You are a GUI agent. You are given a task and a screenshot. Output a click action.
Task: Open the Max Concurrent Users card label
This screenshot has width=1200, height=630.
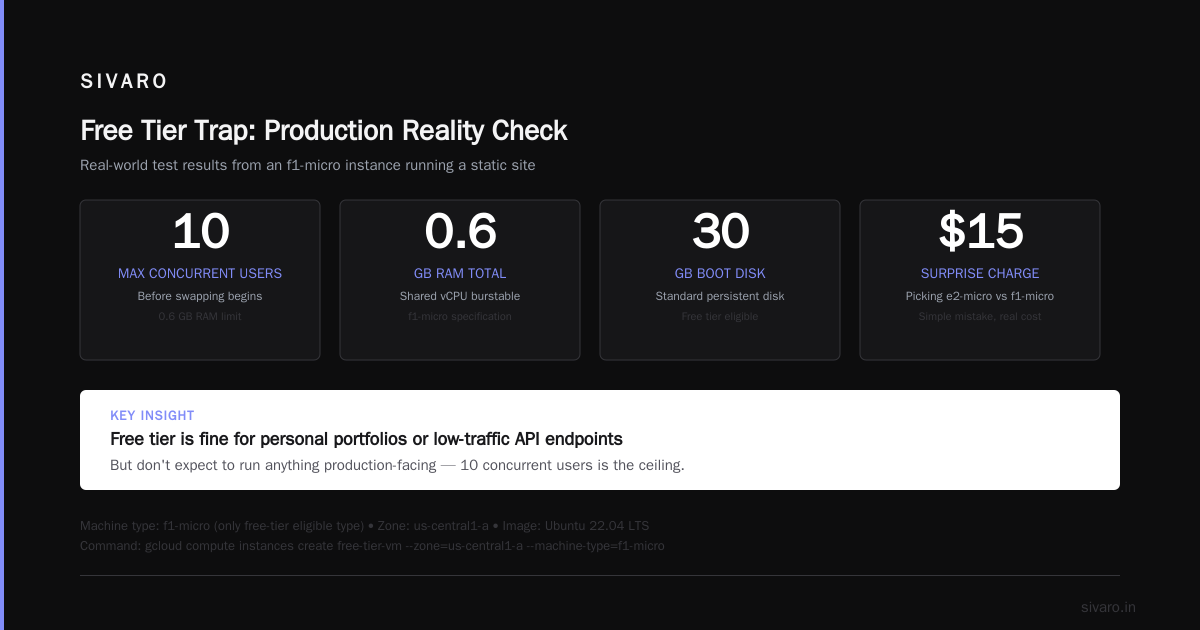point(200,273)
